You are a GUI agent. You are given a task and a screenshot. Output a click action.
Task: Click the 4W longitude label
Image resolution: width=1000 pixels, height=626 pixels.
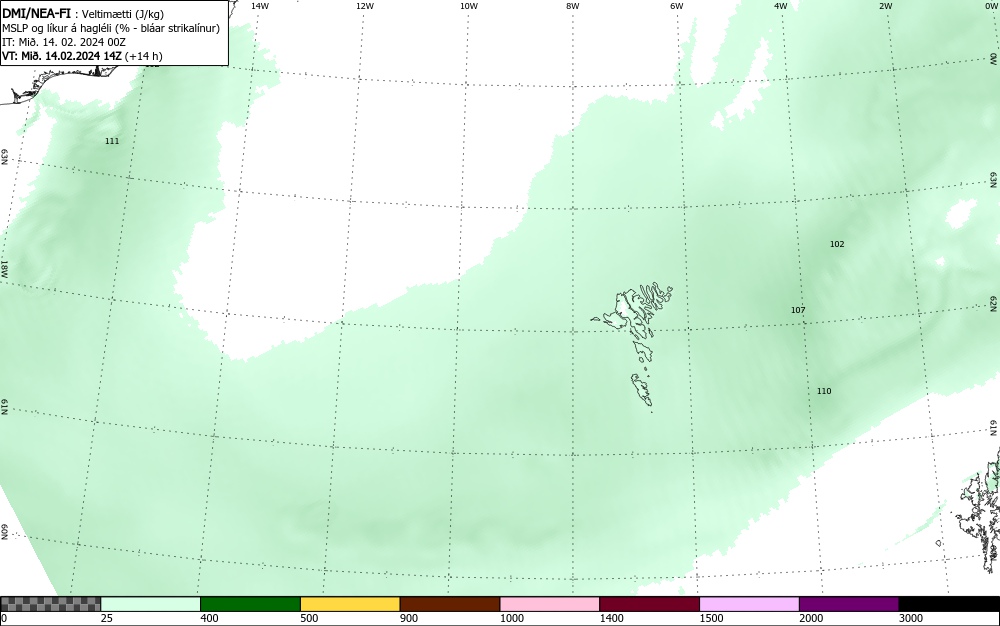coord(781,6)
